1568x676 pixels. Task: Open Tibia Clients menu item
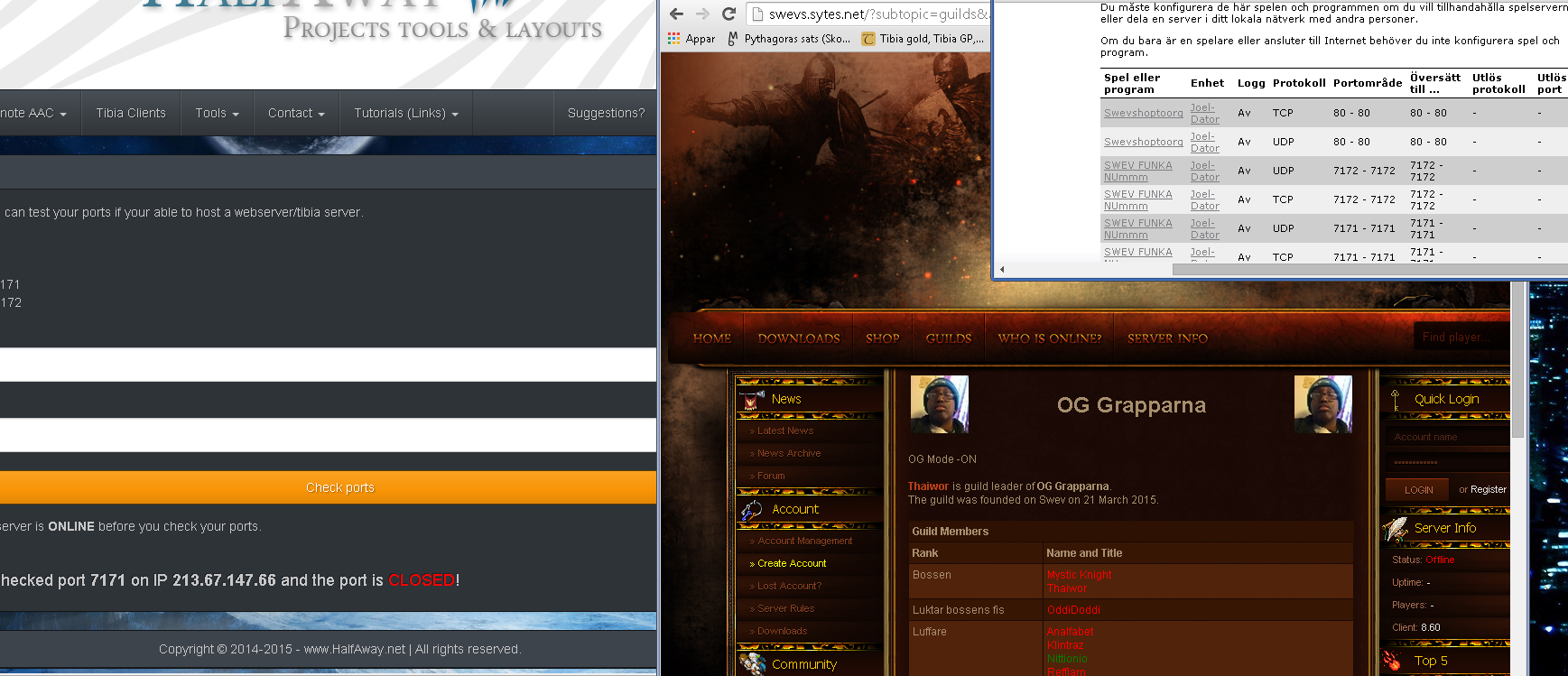pyautogui.click(x=131, y=113)
